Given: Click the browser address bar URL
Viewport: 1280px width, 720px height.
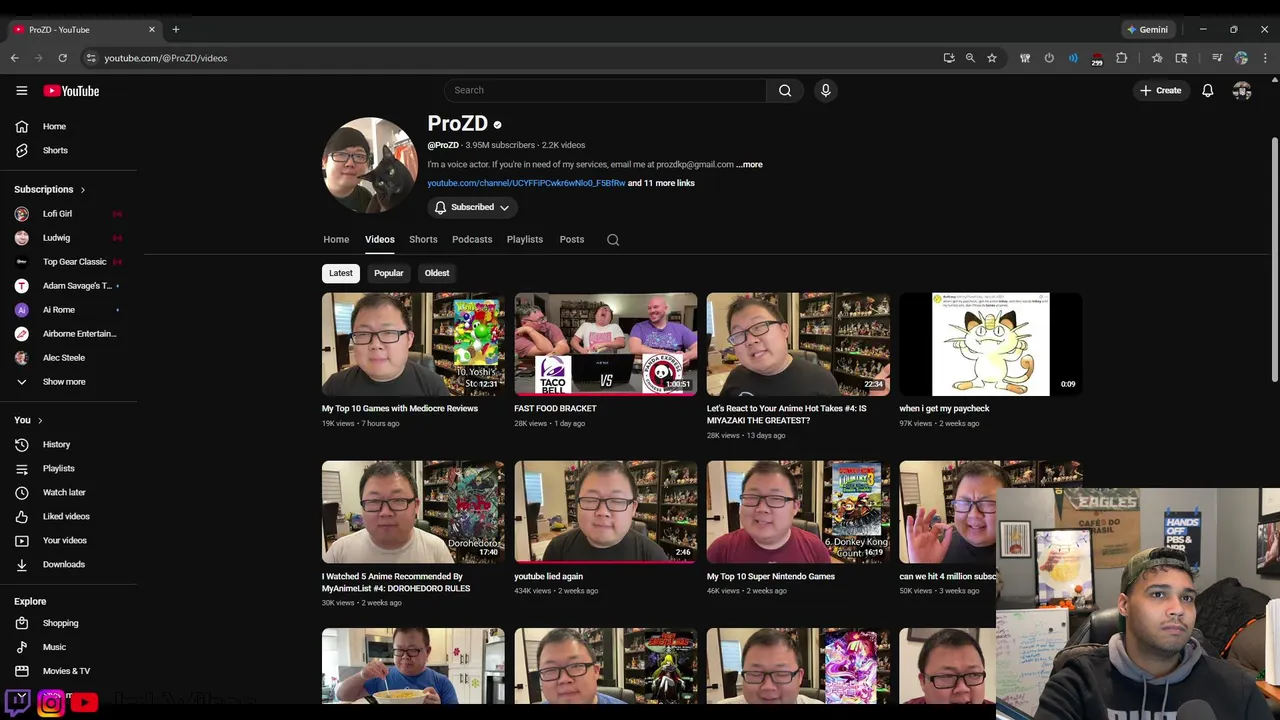Looking at the screenshot, I should (166, 58).
